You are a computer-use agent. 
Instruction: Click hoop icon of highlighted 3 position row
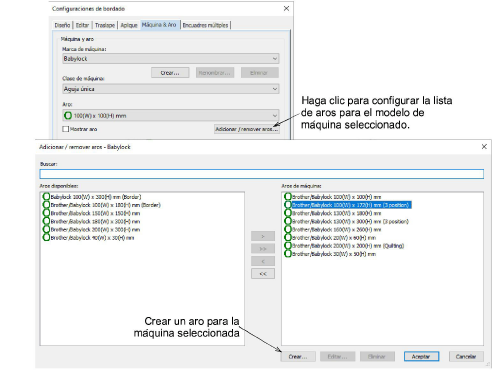288,205
